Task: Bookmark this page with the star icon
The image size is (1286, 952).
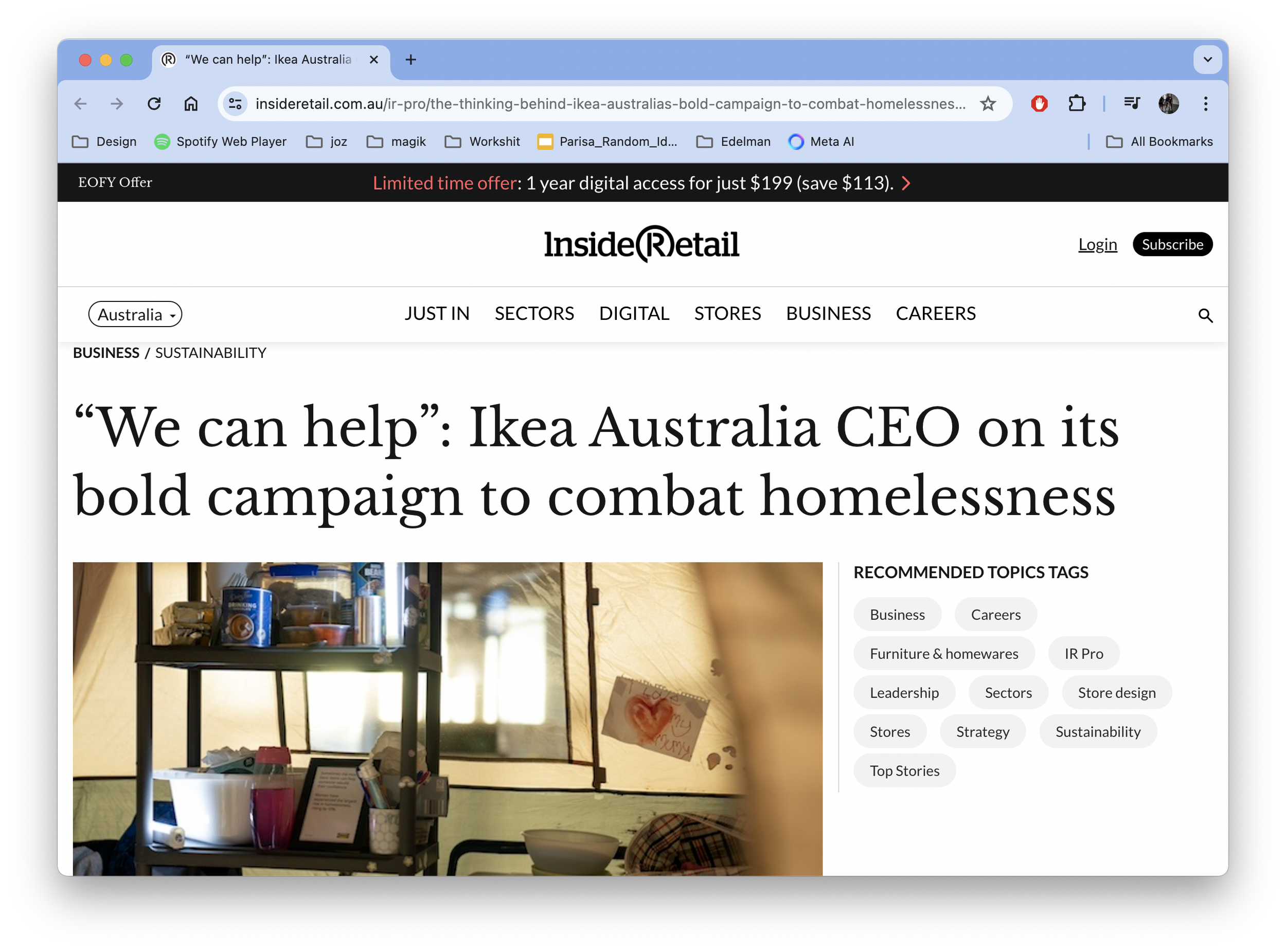Action: tap(988, 104)
